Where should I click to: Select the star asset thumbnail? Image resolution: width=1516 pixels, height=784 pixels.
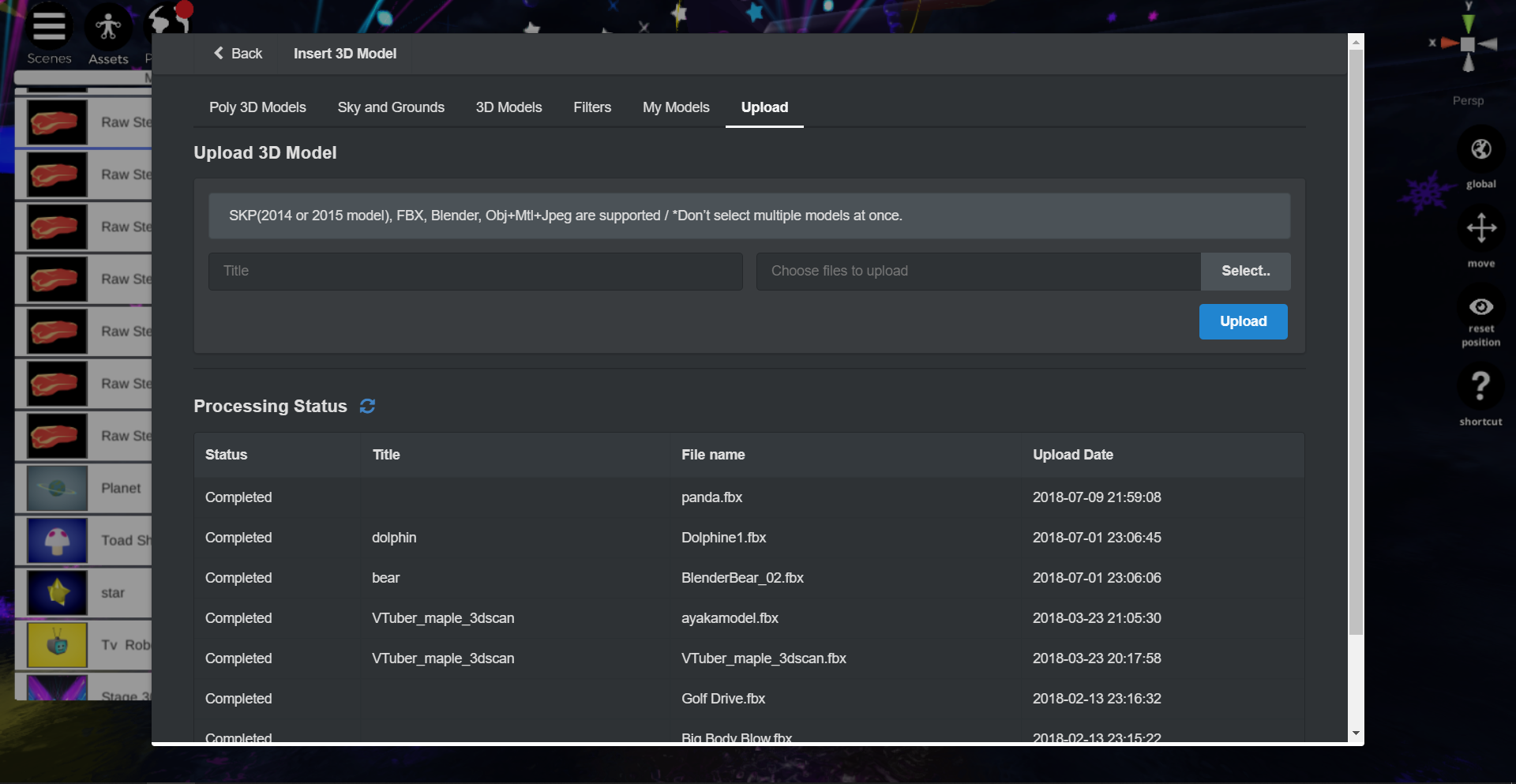(57, 593)
